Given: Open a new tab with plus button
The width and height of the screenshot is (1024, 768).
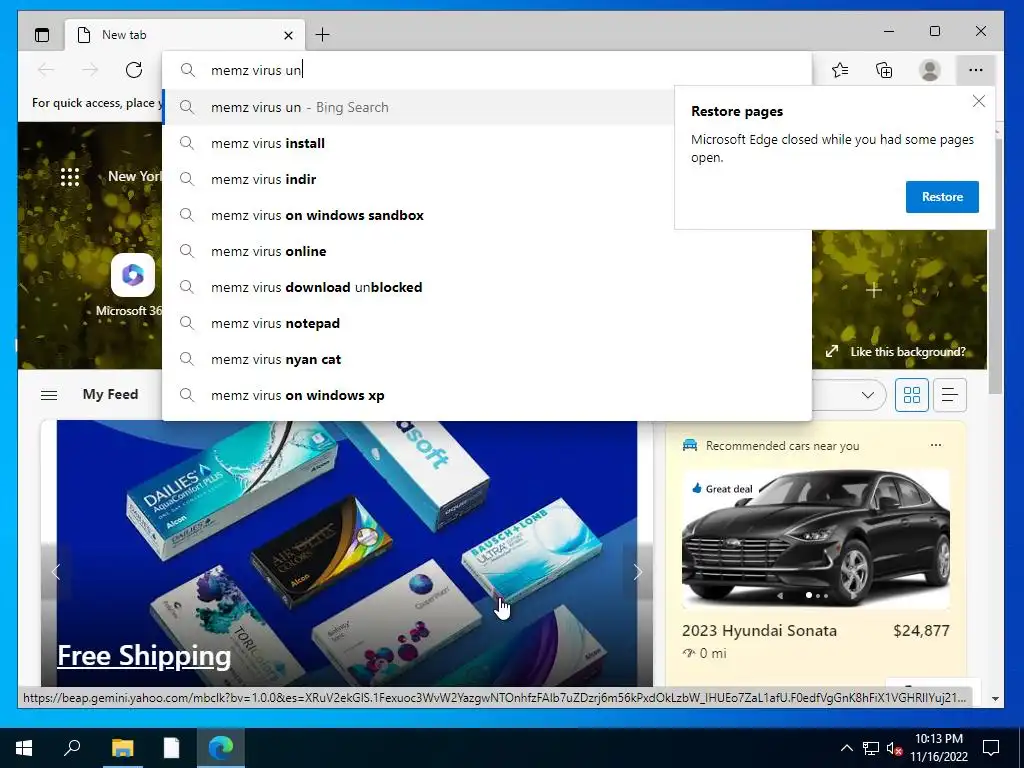Looking at the screenshot, I should pyautogui.click(x=323, y=35).
